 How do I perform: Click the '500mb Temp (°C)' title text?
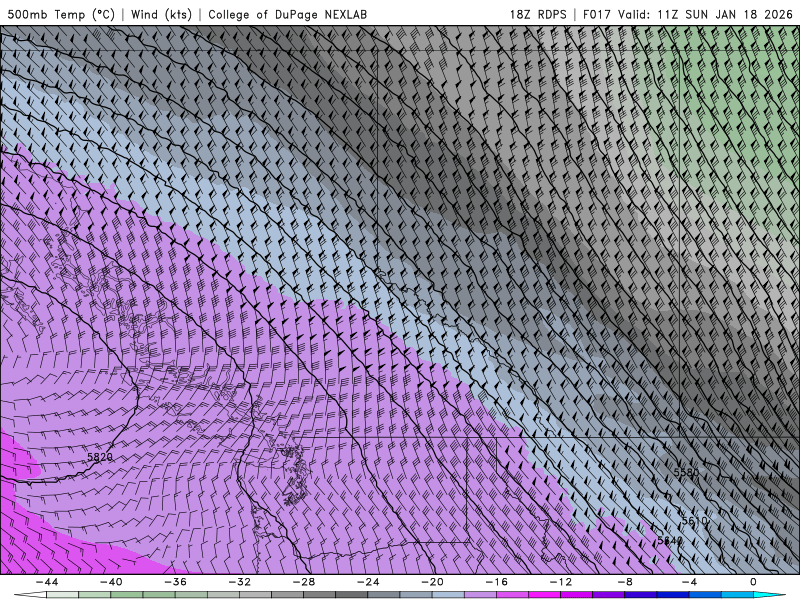click(61, 14)
